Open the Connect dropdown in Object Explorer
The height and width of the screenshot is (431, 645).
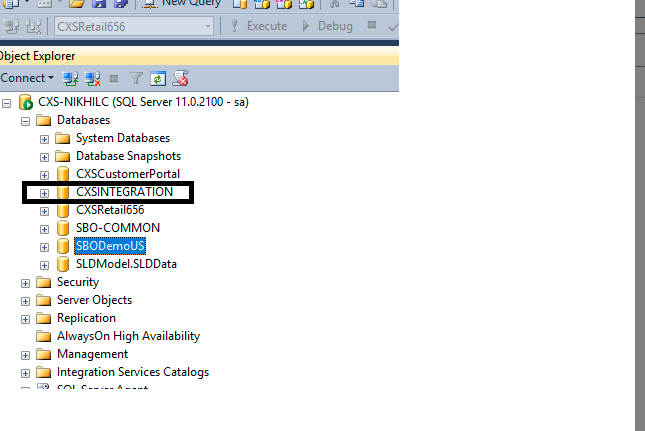[x=27, y=78]
